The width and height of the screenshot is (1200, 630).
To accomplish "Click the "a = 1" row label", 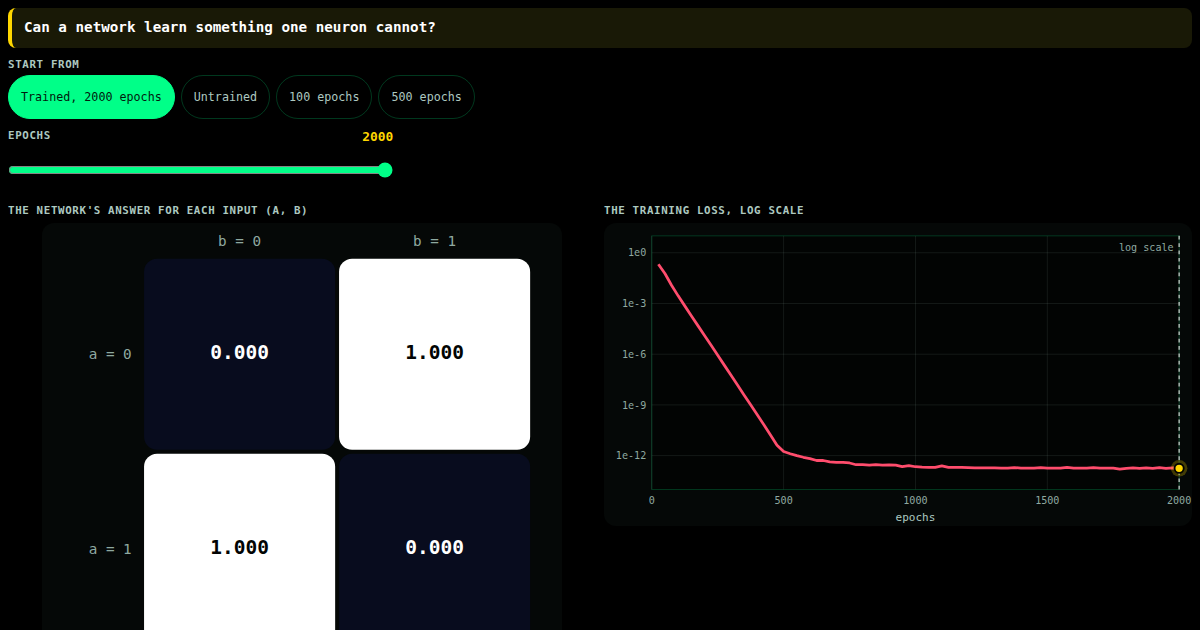I will tap(110, 549).
